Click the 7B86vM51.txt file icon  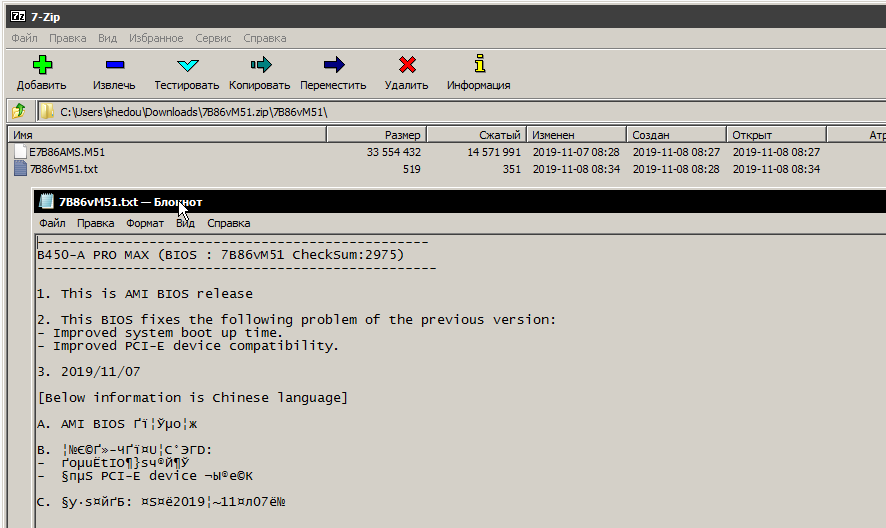20,168
